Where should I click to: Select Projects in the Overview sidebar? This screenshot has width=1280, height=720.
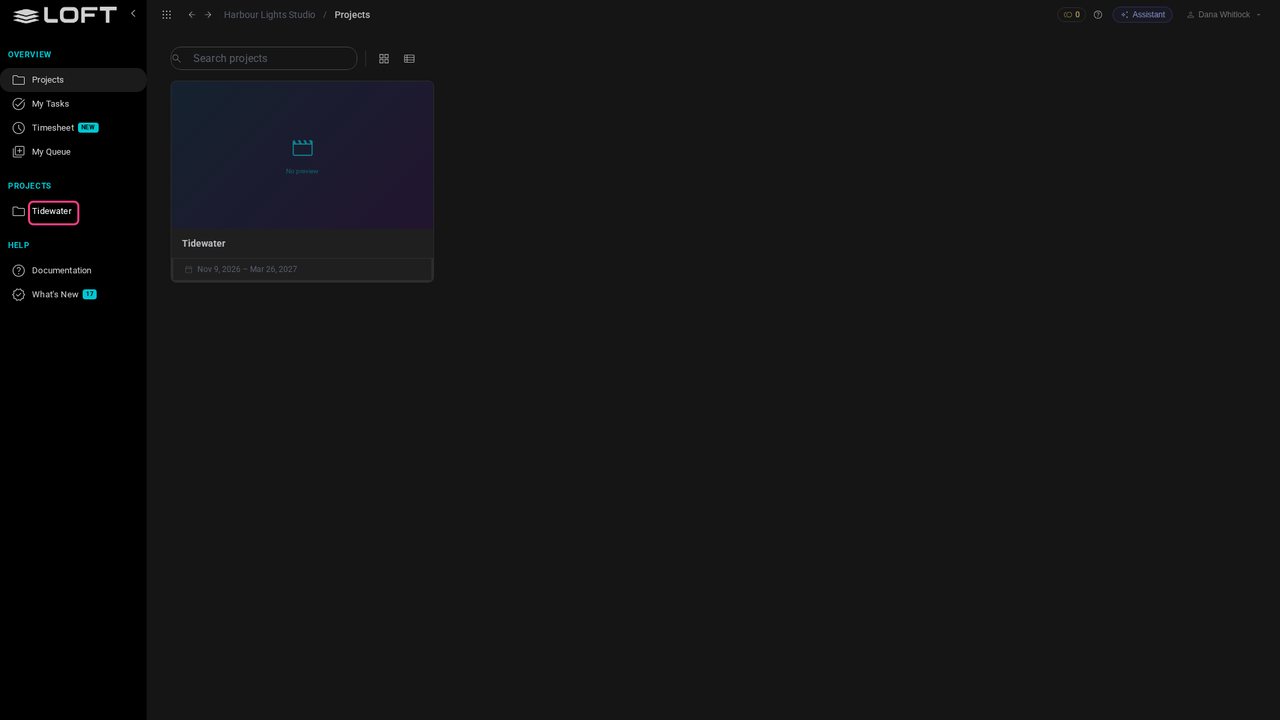coord(73,80)
